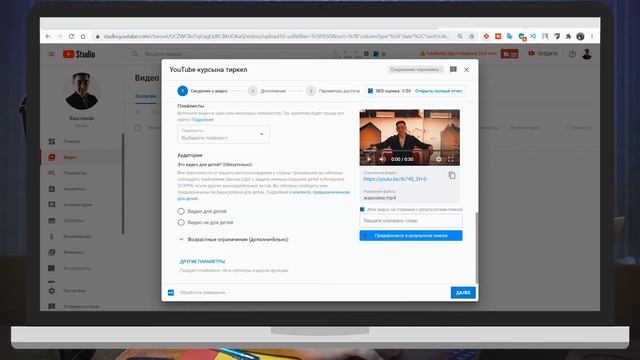
Task: Open the browser extensions puzzle icon
Action: pos(568,36)
